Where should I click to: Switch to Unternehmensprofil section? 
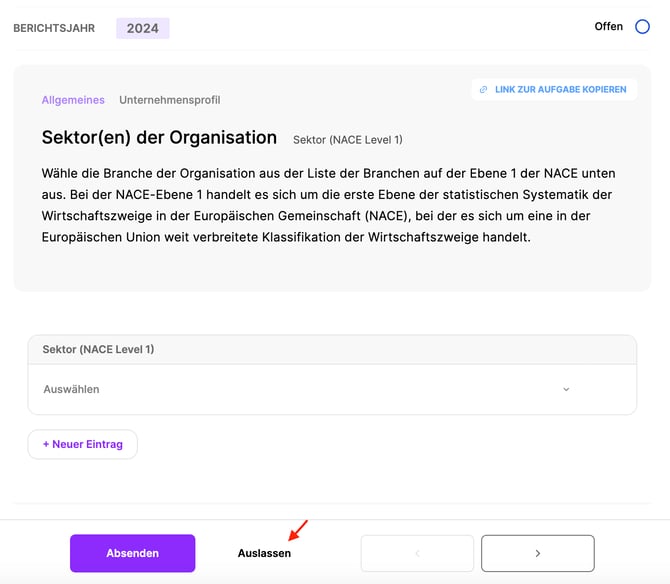tap(169, 100)
